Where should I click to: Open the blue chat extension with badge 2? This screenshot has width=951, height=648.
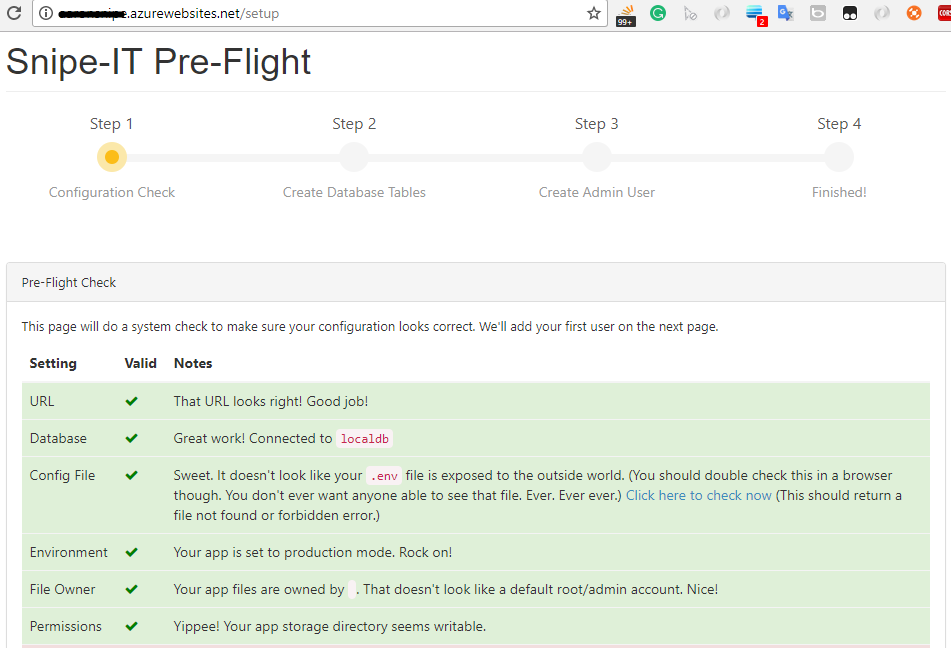(x=756, y=15)
